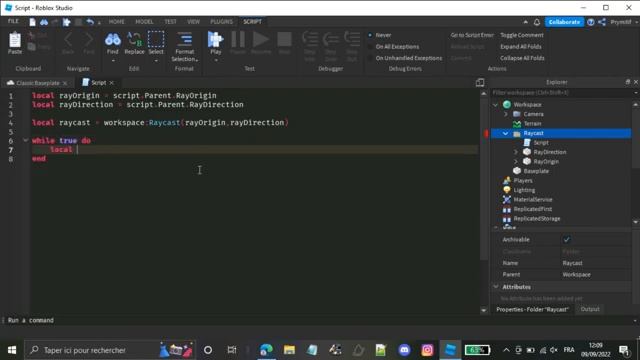Click the Select tool icon

(x=156, y=40)
